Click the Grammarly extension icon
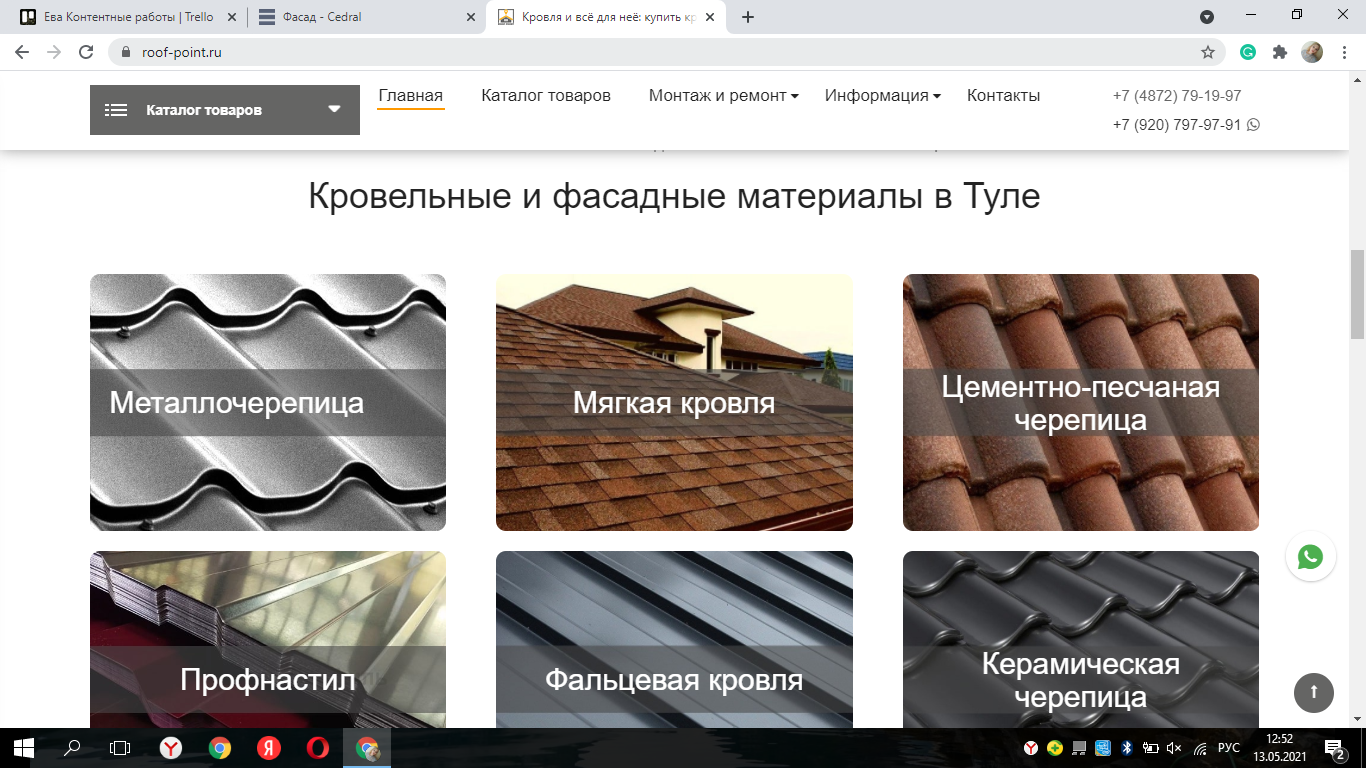 pos(1248,52)
